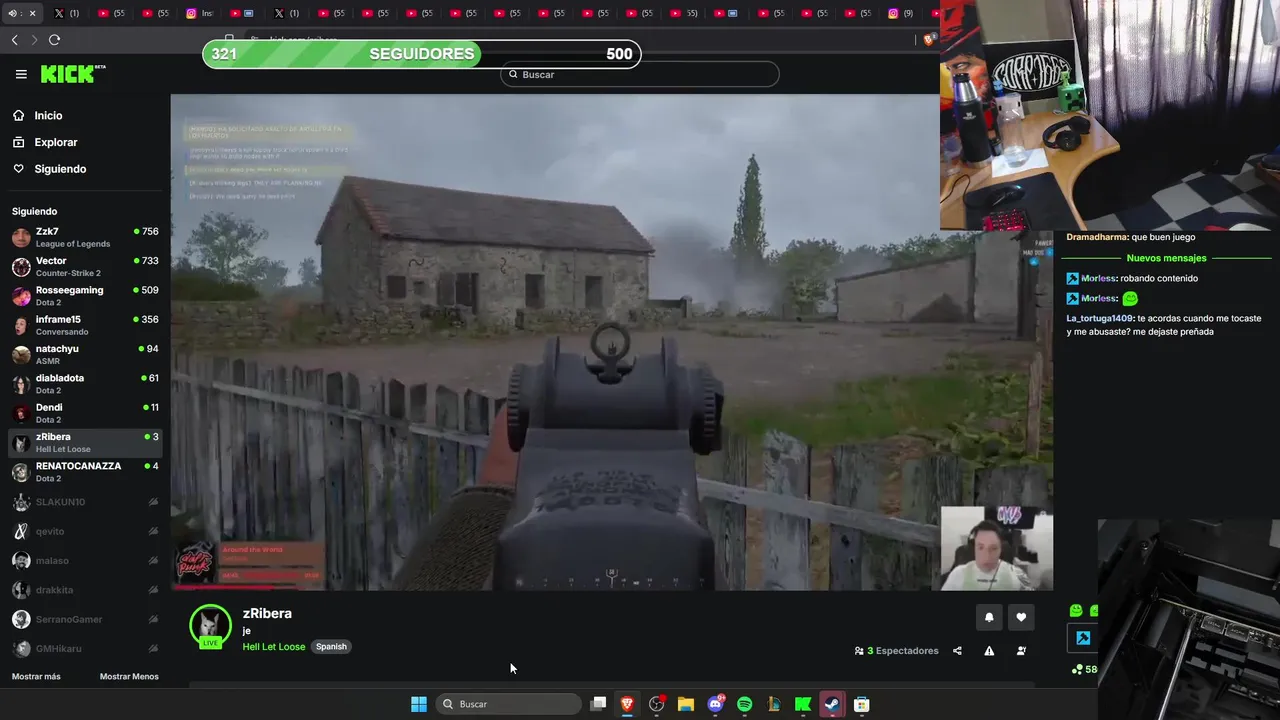Open offline channel GMHikaru
This screenshot has width=1280, height=720.
pos(85,649)
